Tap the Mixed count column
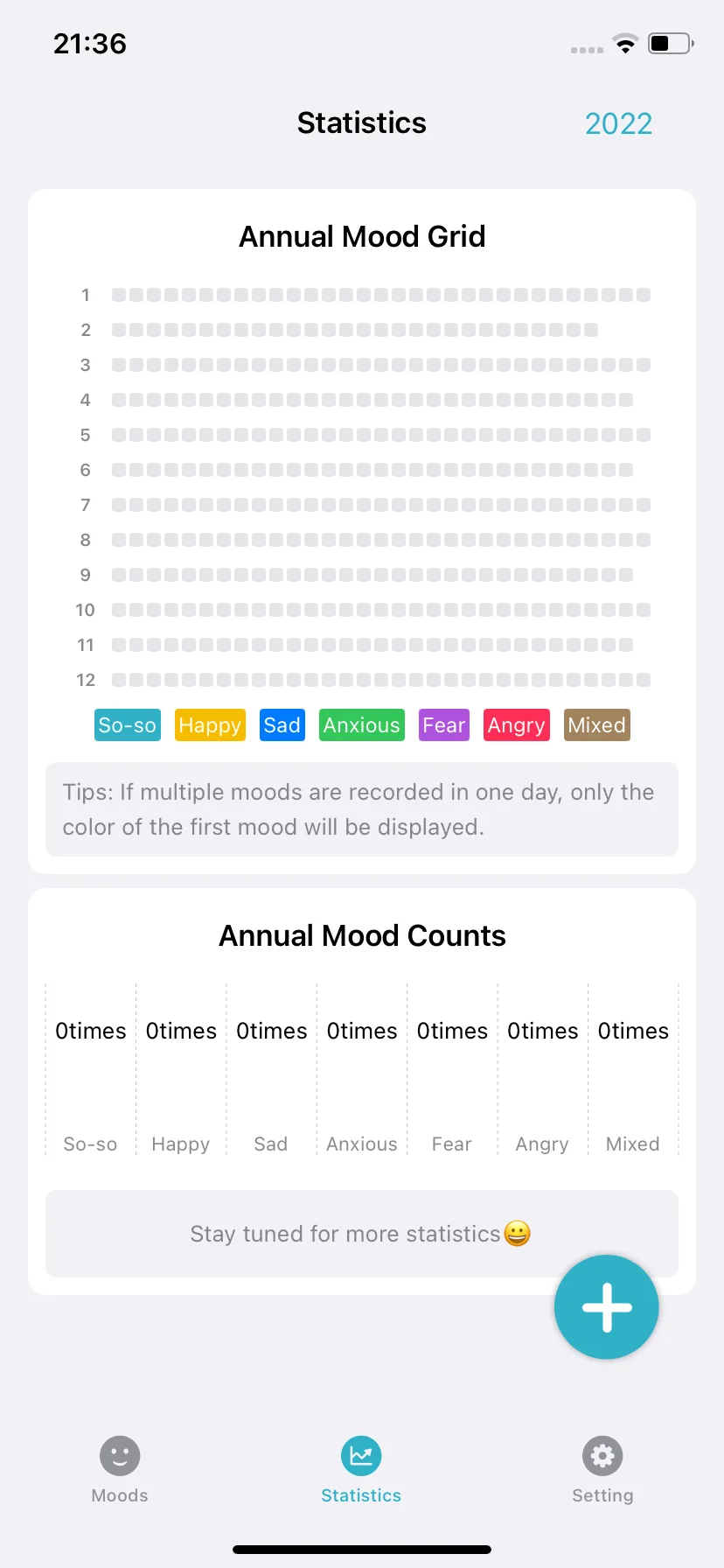Image resolution: width=724 pixels, height=1568 pixels. 633,1069
